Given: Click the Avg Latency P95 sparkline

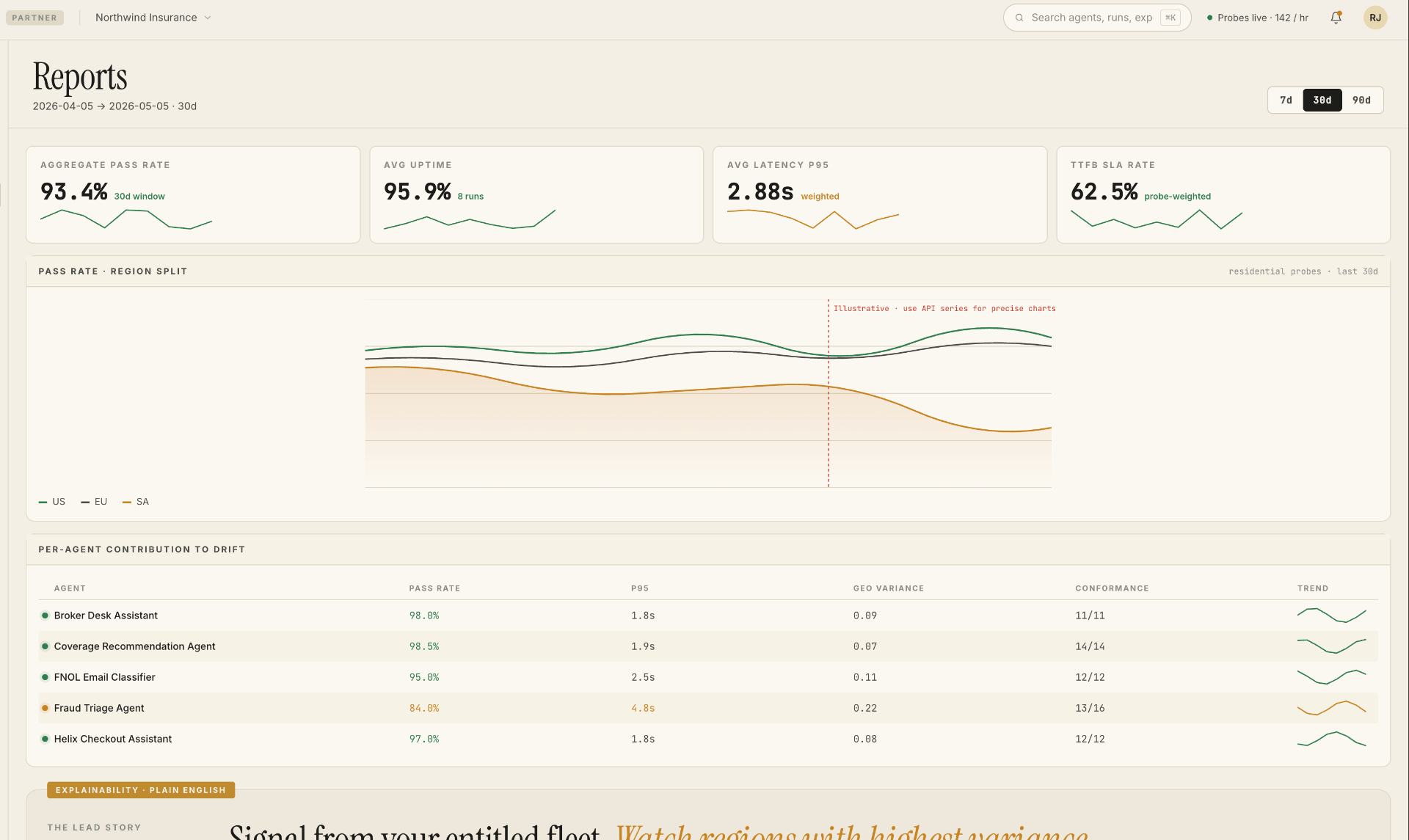Looking at the screenshot, I should coord(813,219).
